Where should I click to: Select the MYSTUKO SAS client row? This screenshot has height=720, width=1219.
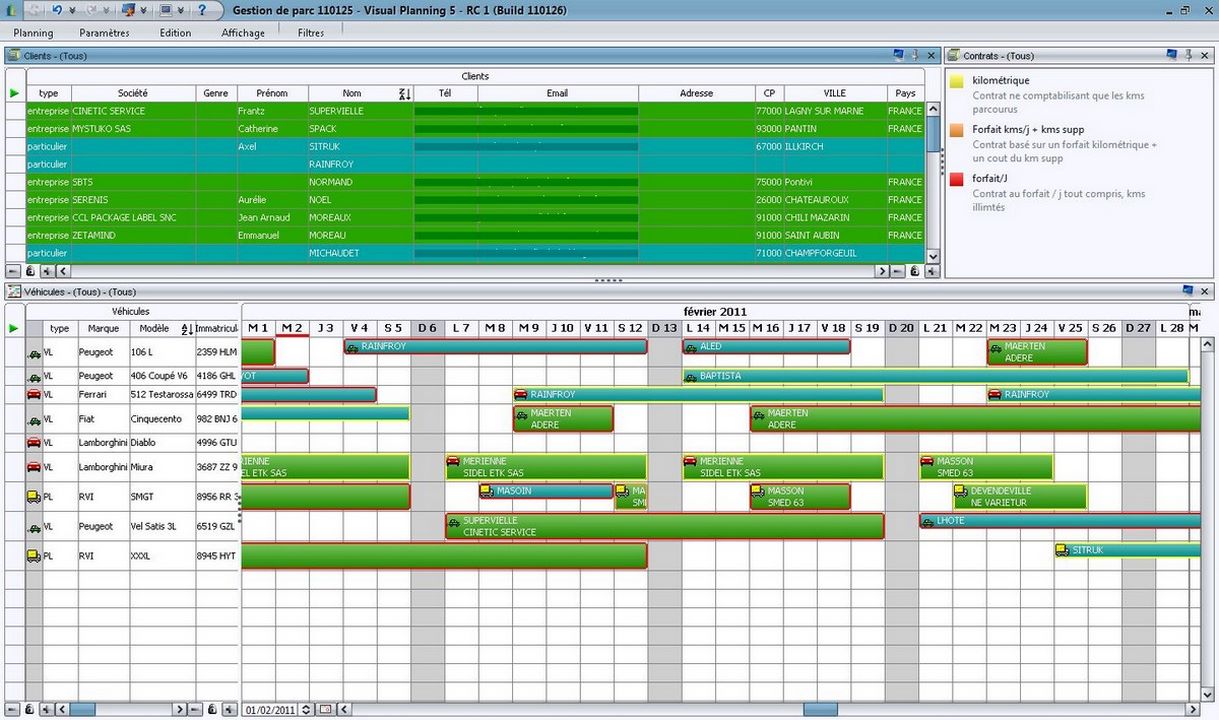point(475,129)
